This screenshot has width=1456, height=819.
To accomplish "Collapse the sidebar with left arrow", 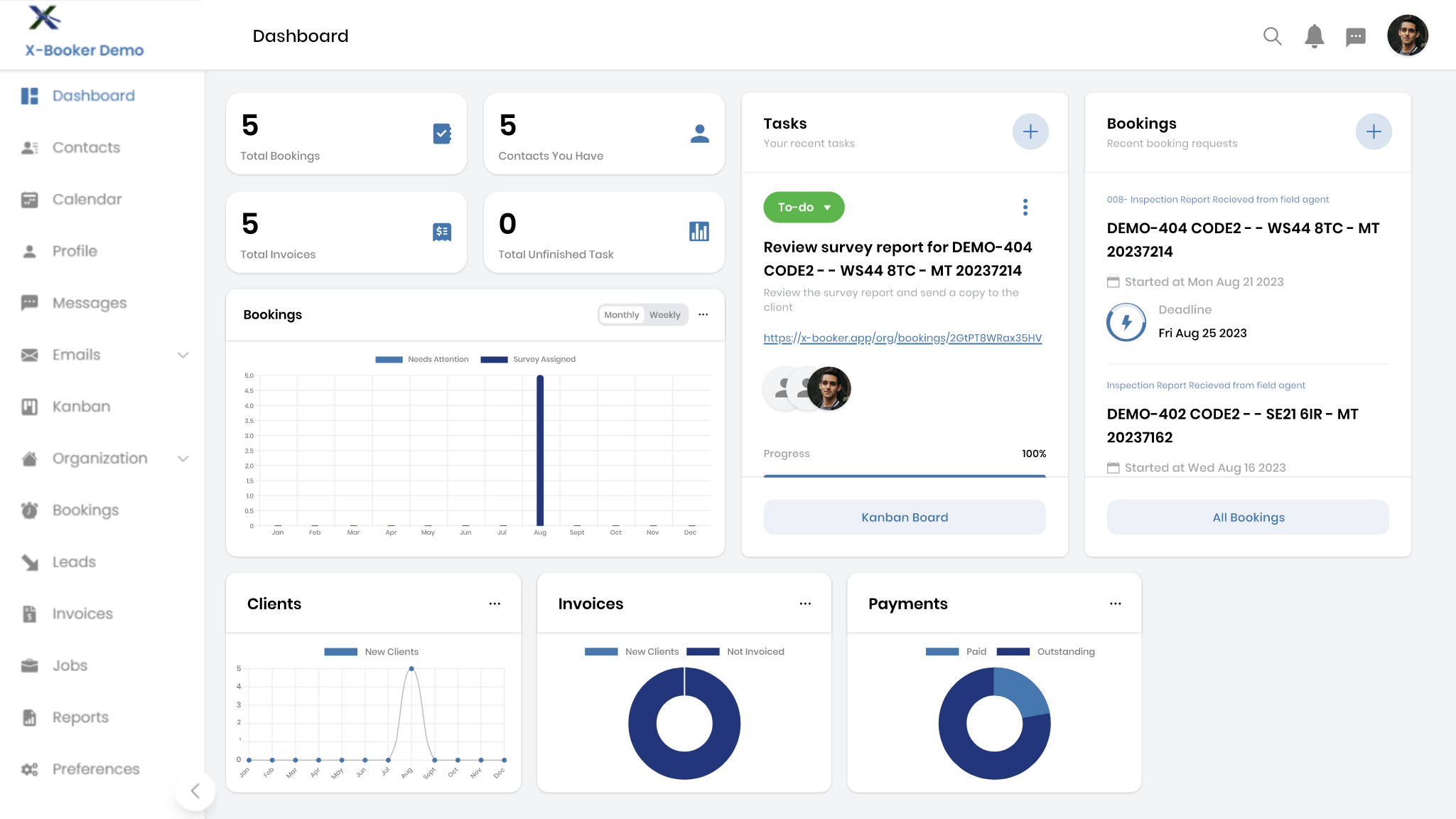I will (195, 791).
